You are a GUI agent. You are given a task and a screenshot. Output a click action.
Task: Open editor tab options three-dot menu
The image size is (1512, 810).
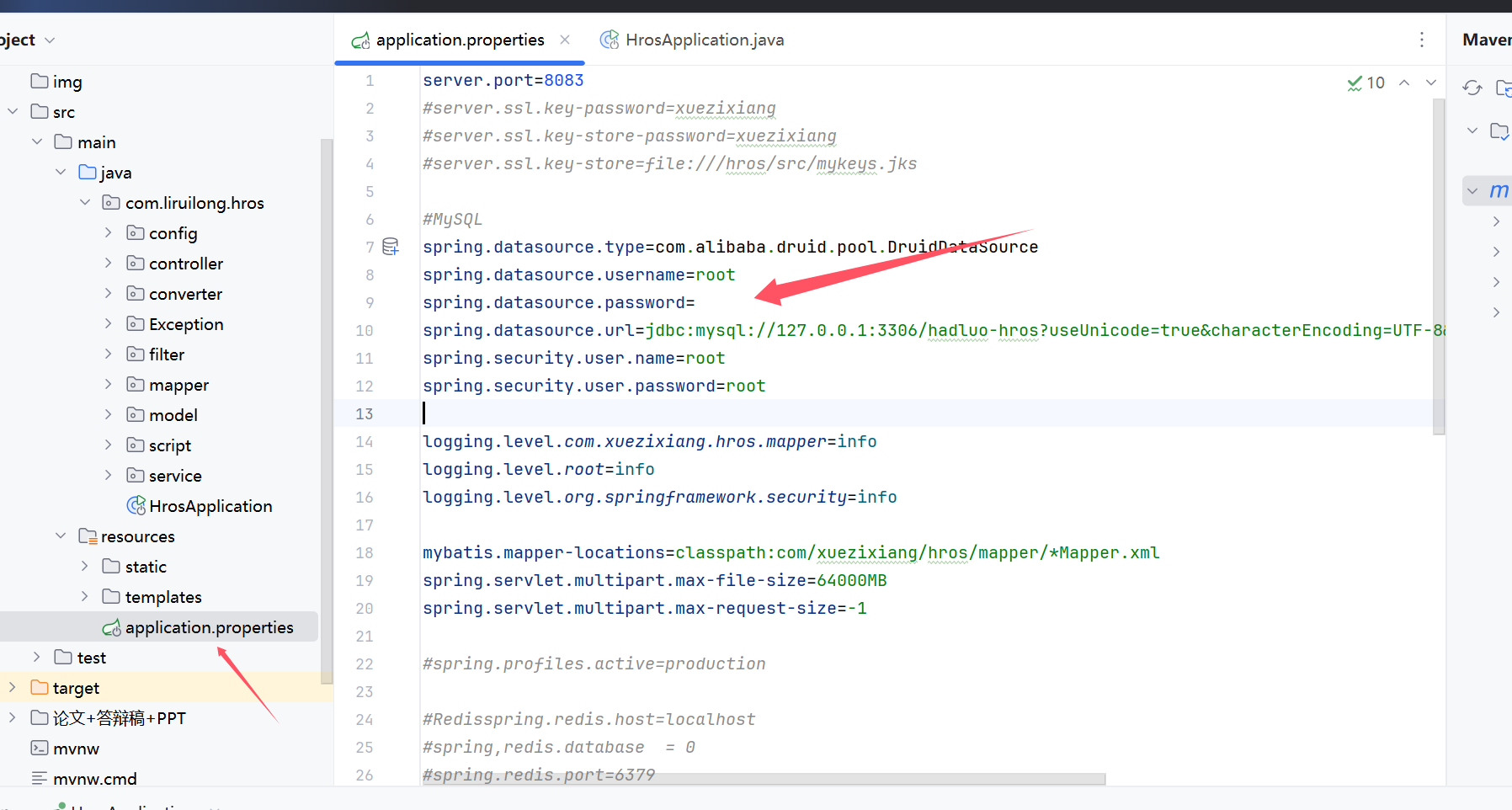pyautogui.click(x=1421, y=40)
